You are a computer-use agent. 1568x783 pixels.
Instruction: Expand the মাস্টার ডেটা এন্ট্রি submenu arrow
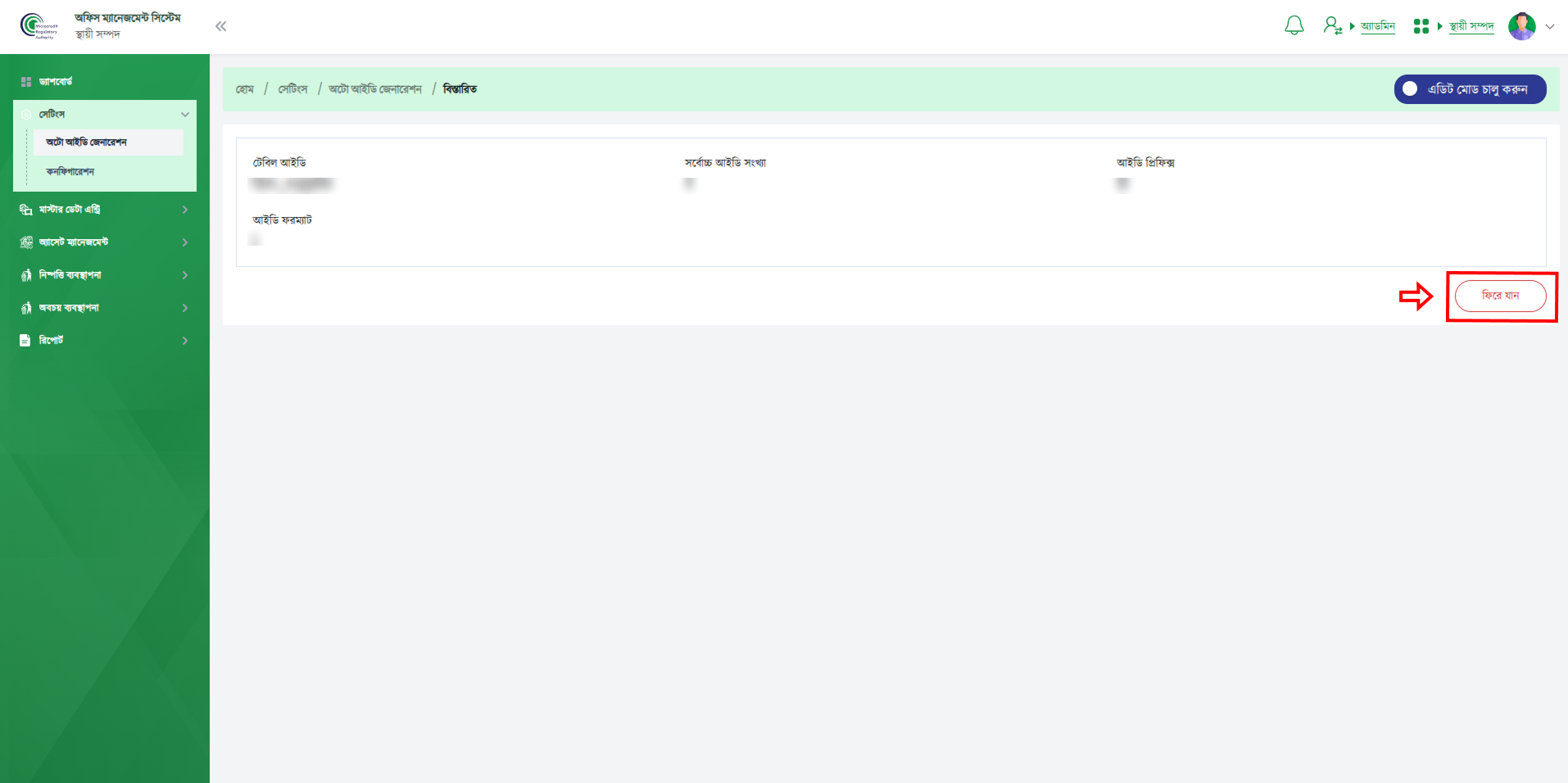click(185, 210)
